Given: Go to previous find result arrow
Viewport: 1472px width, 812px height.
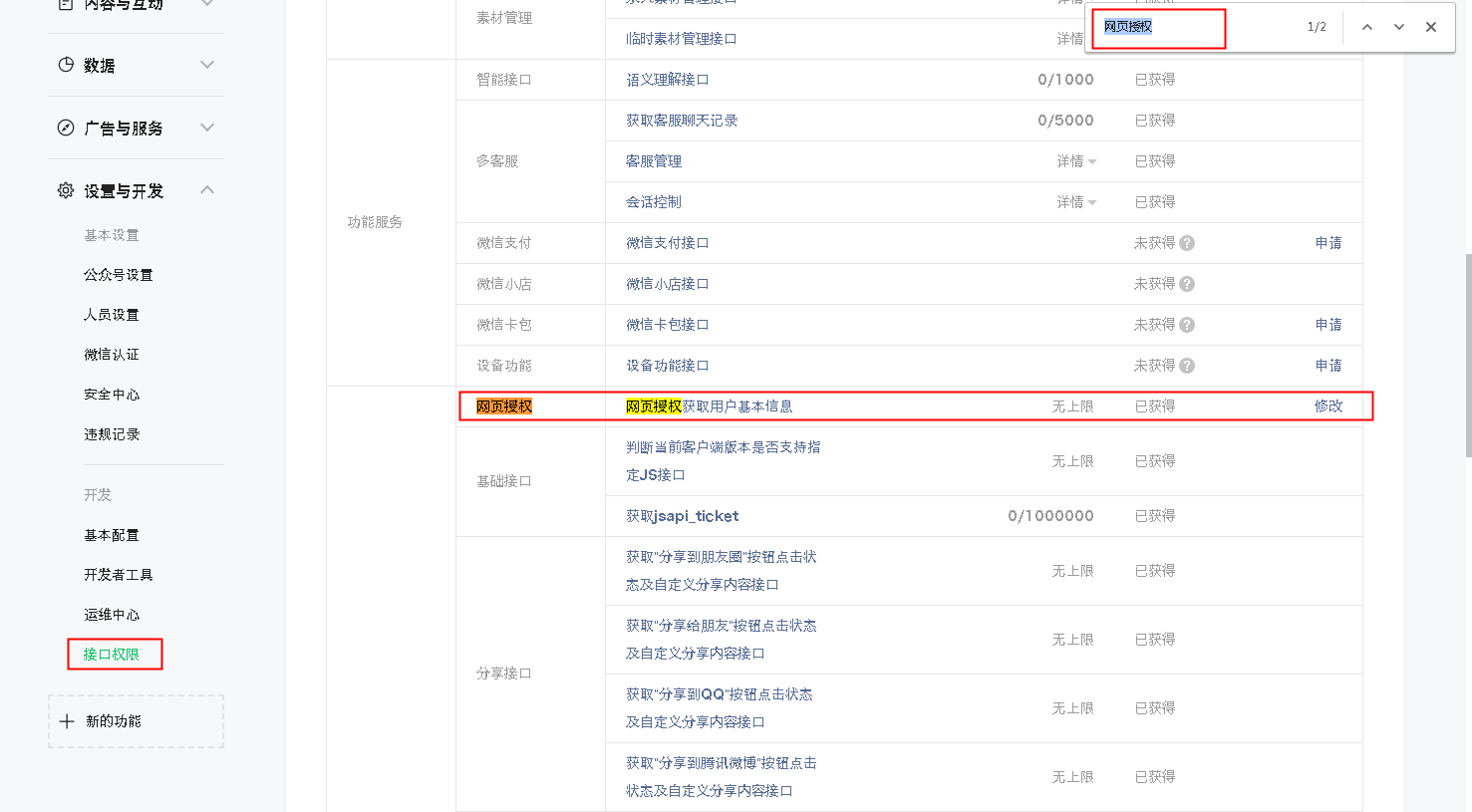Looking at the screenshot, I should pos(1367,27).
